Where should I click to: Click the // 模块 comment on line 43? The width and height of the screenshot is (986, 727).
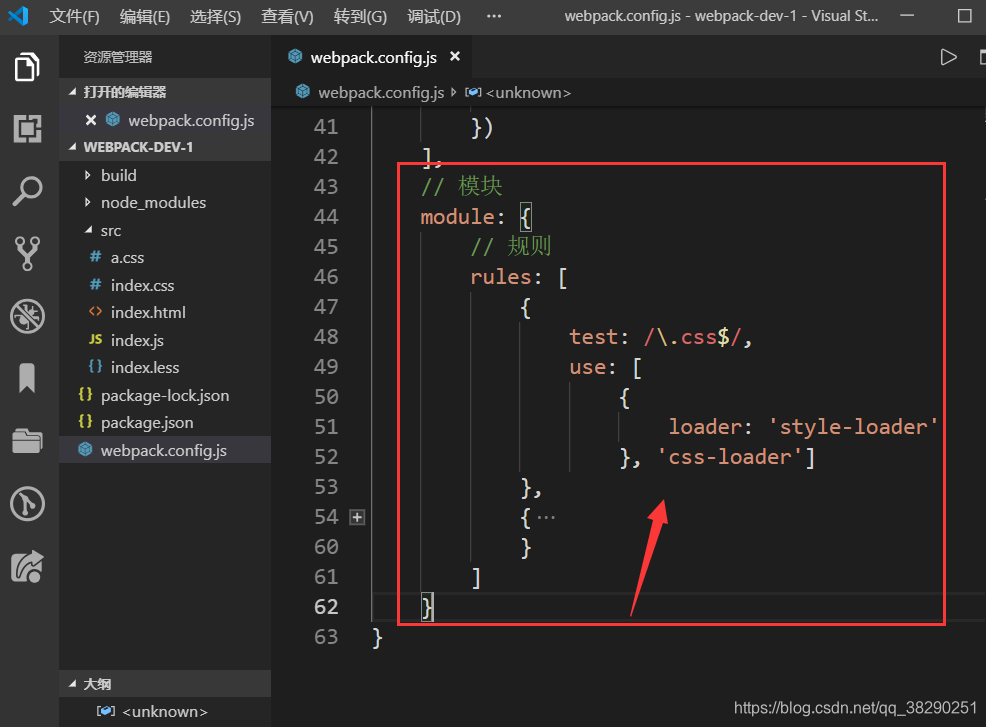click(462, 186)
